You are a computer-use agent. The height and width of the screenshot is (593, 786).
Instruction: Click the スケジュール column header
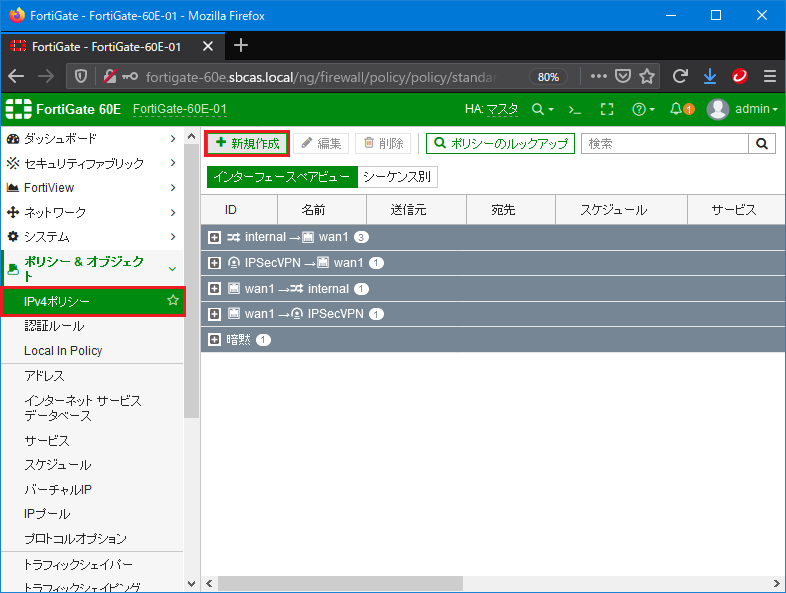(x=621, y=210)
